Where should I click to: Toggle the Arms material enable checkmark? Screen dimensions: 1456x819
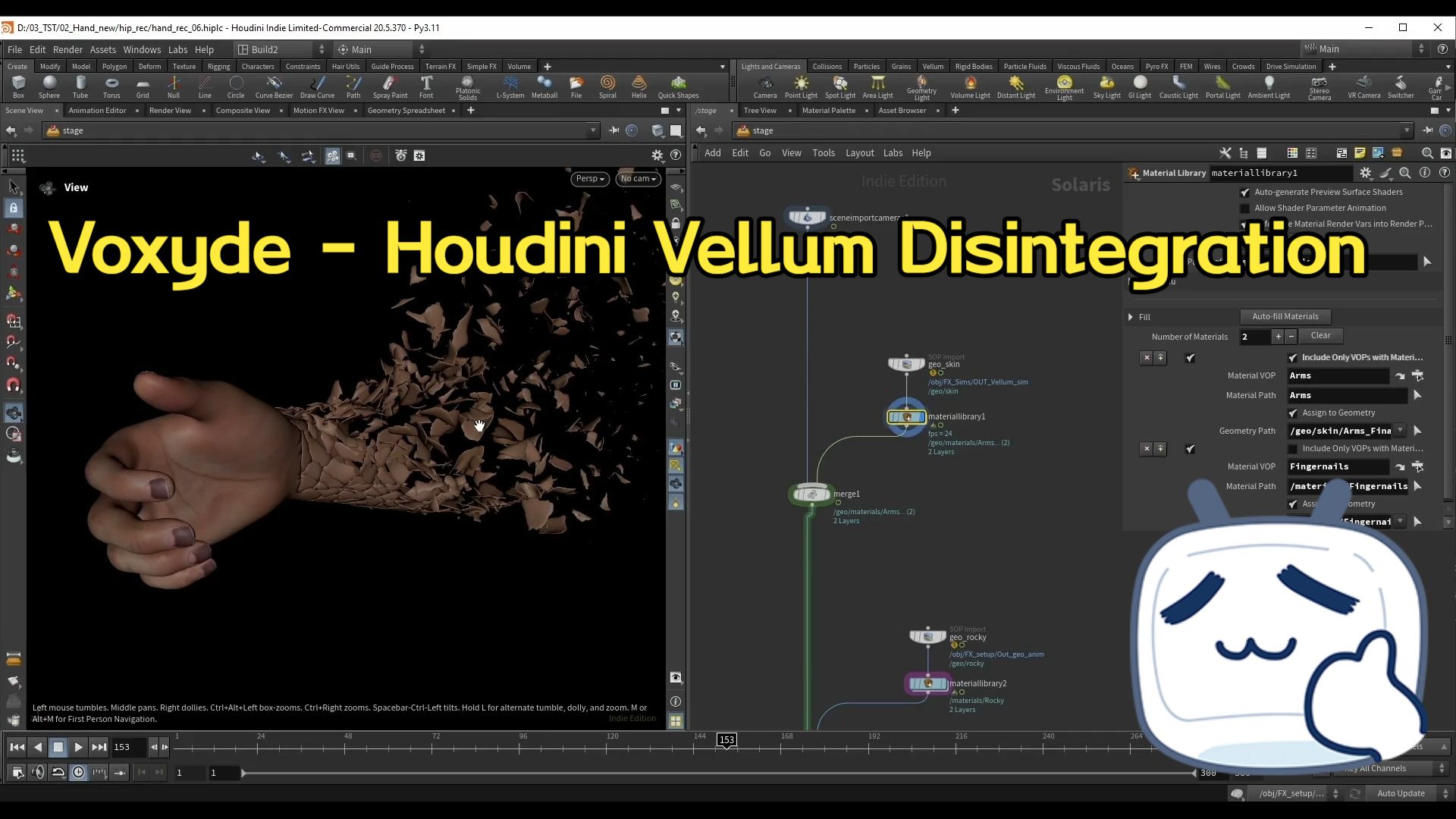(1190, 358)
